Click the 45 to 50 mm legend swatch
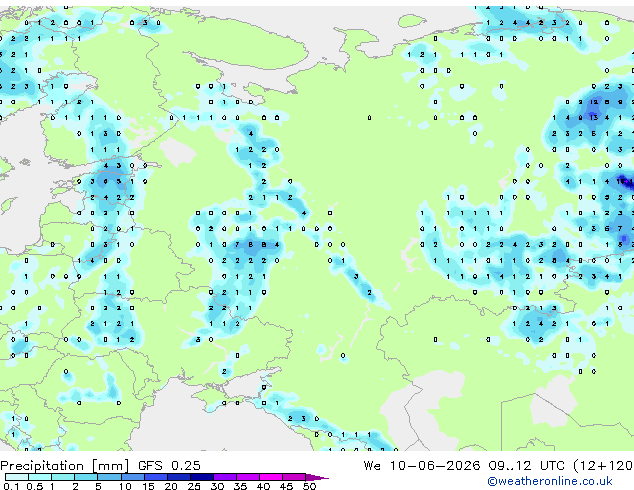 click(x=294, y=477)
